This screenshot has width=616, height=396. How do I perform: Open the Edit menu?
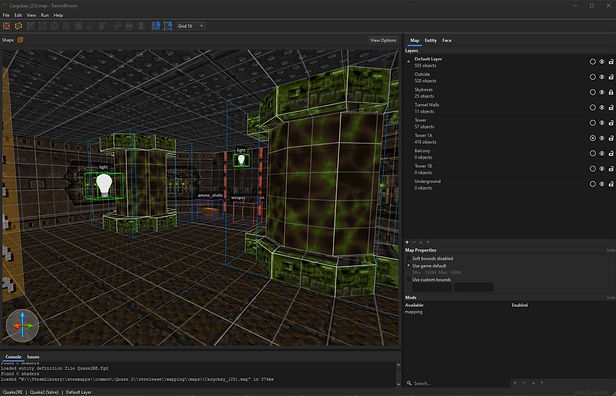[18, 15]
